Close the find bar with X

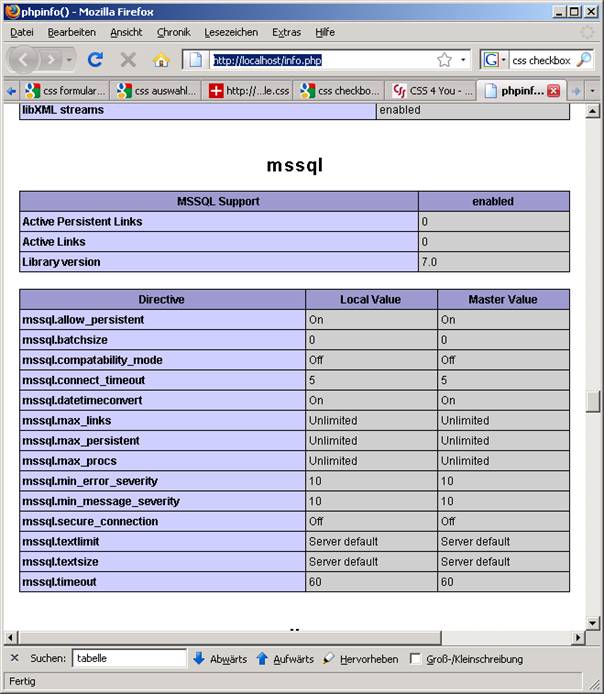pos(14,658)
